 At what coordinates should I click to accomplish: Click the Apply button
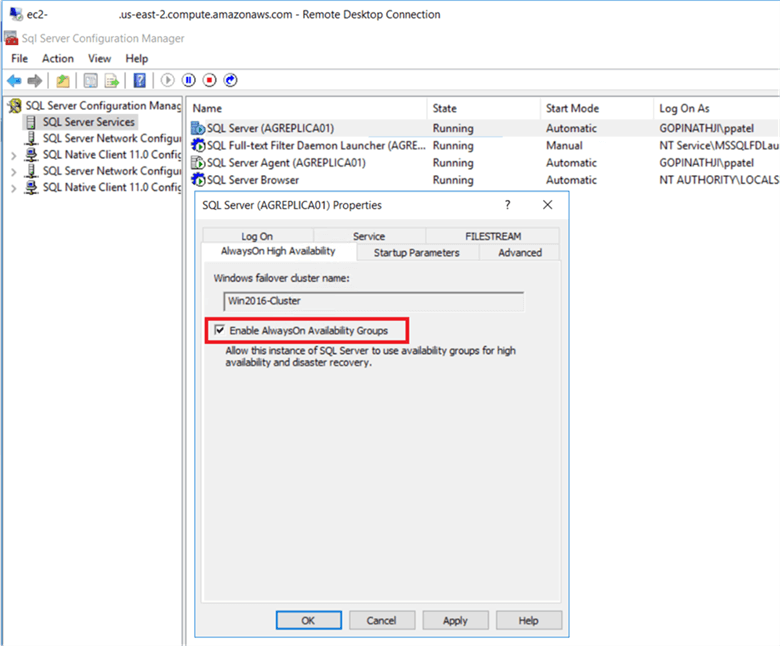click(455, 620)
